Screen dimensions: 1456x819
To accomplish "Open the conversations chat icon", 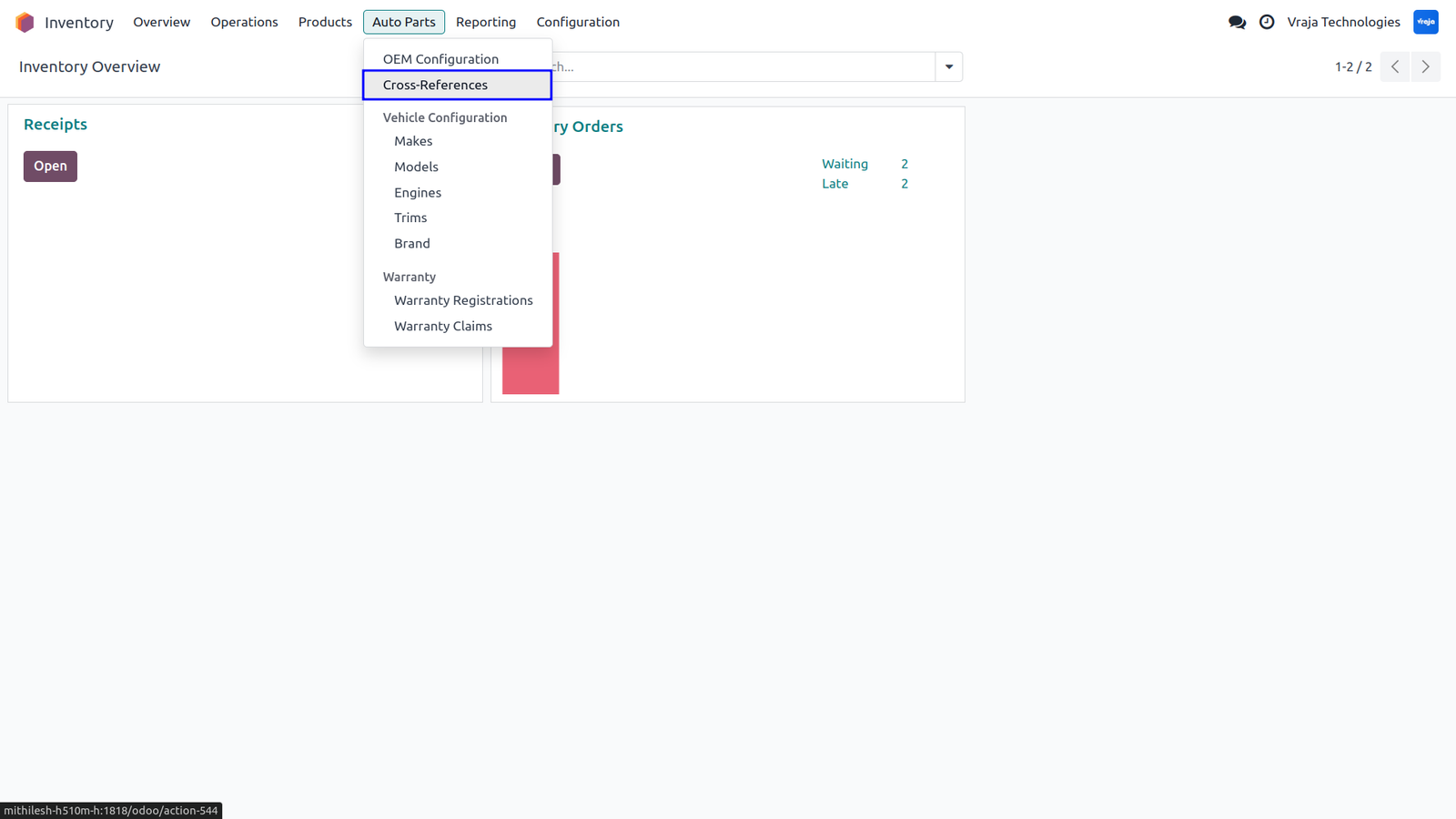I will 1237,22.
